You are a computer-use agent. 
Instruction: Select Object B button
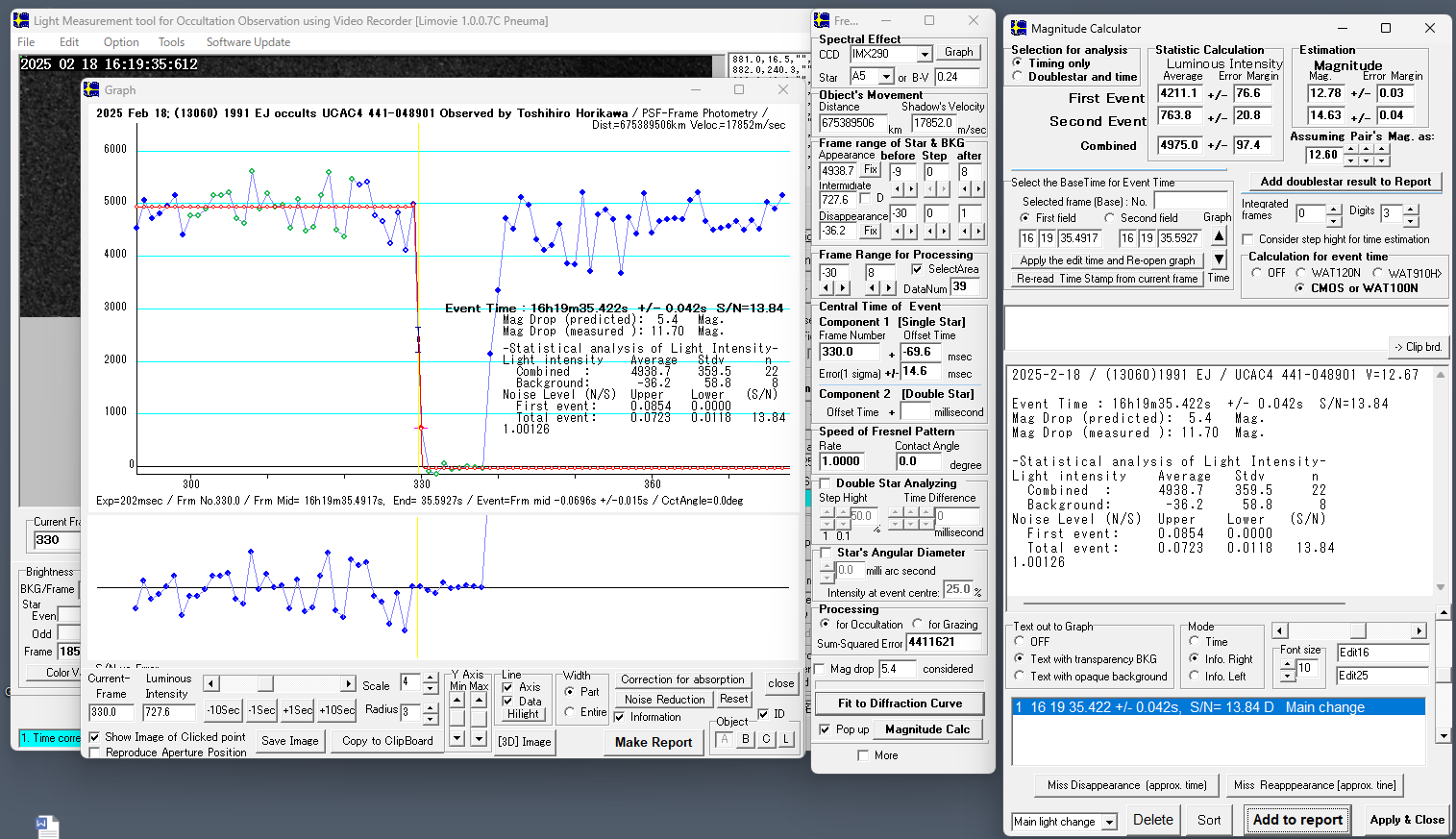[746, 739]
